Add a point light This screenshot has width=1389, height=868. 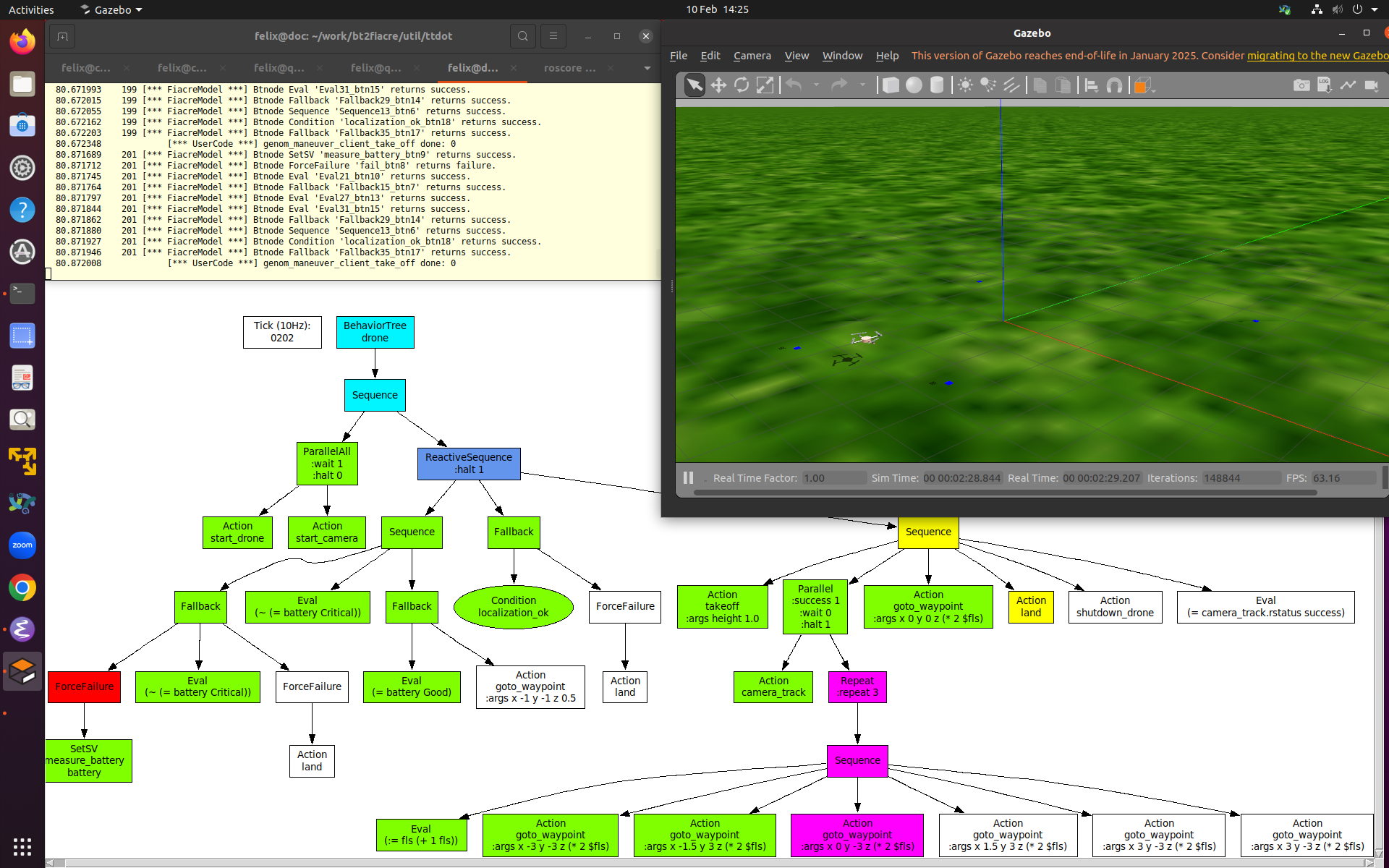(965, 85)
